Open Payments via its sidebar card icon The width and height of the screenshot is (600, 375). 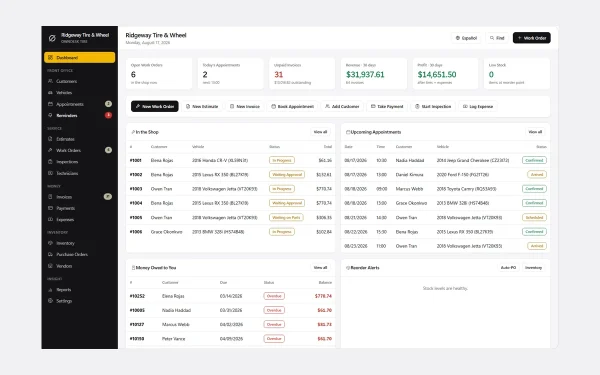point(50,208)
